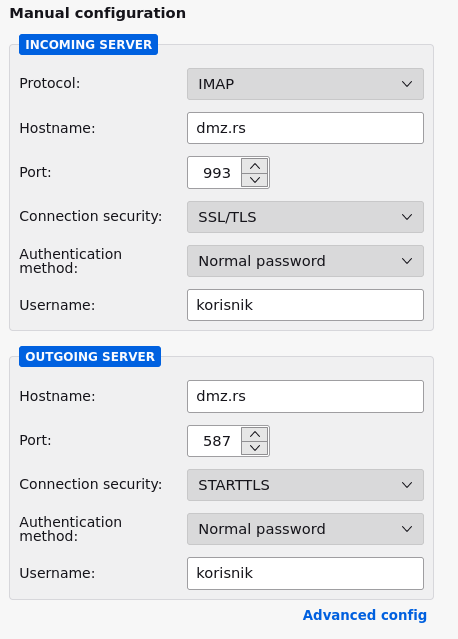The width and height of the screenshot is (458, 639).
Task: Click the chevron on STARTTLS dropdown
Action: coord(407,485)
